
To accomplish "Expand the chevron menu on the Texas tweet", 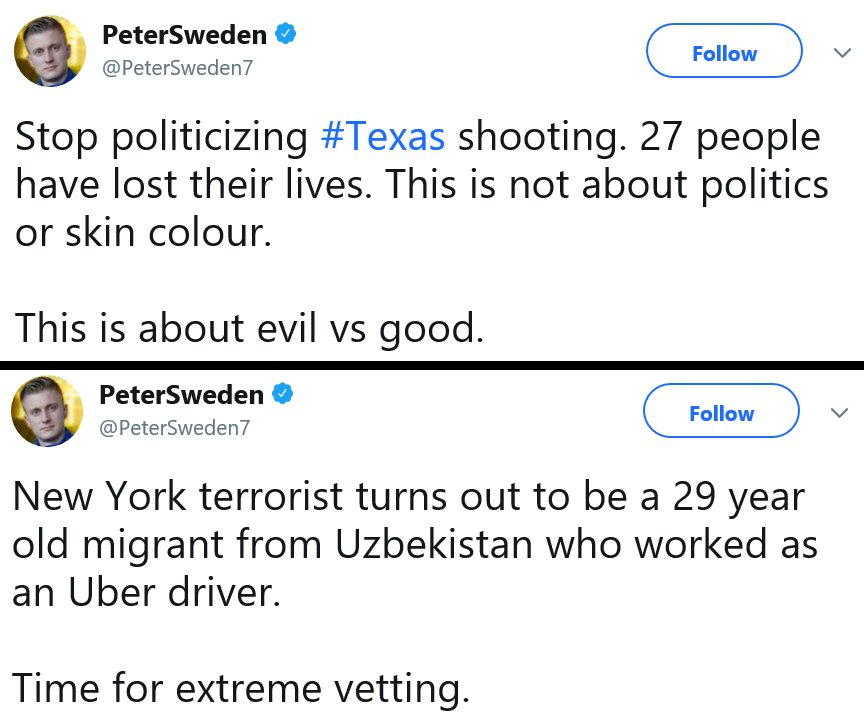I will [x=840, y=53].
